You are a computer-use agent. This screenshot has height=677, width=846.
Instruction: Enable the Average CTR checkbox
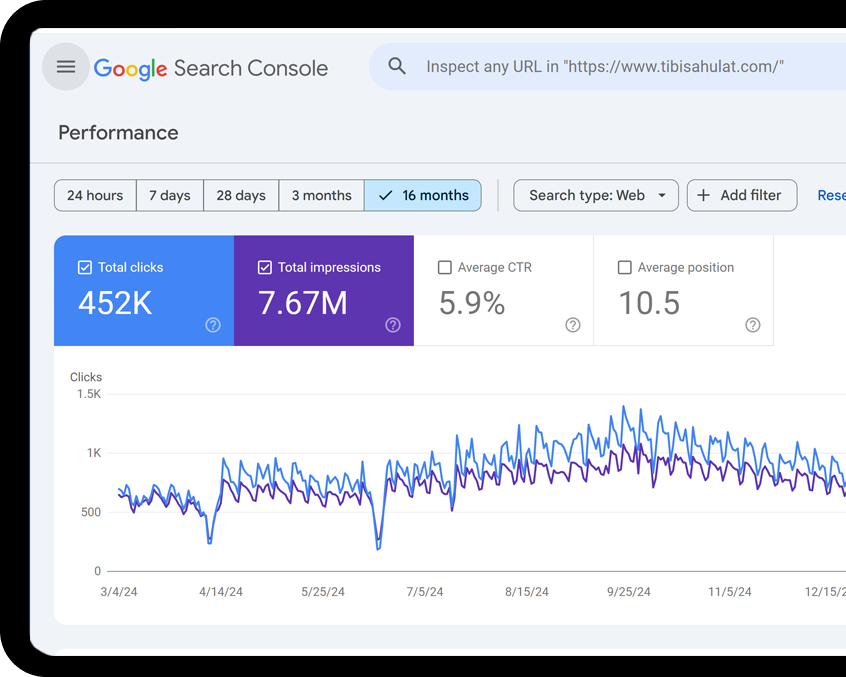click(x=445, y=267)
